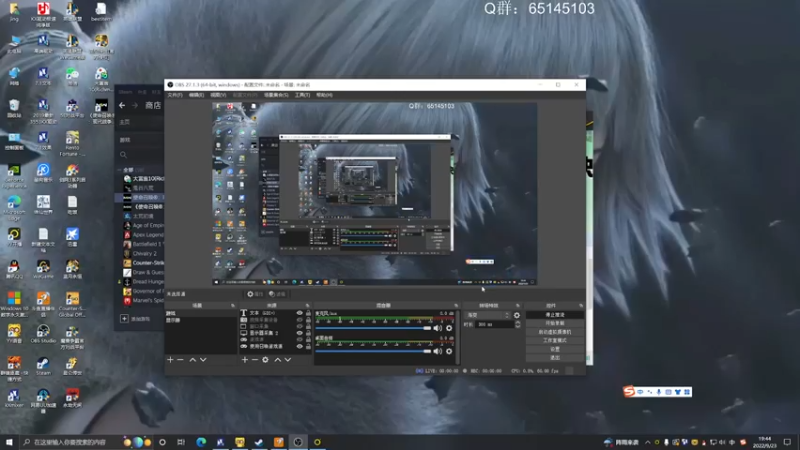Open notification center on taskbar

click(787, 442)
